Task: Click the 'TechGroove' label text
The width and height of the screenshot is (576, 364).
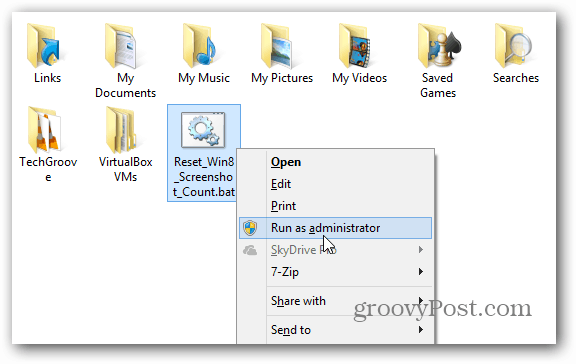Action: 48,169
